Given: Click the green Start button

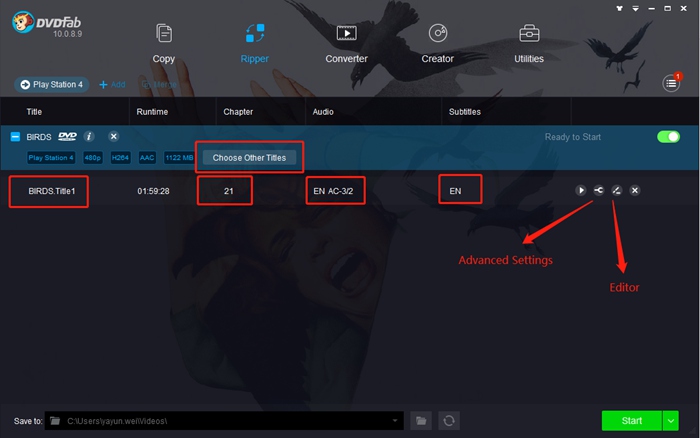Looking at the screenshot, I should point(632,421).
